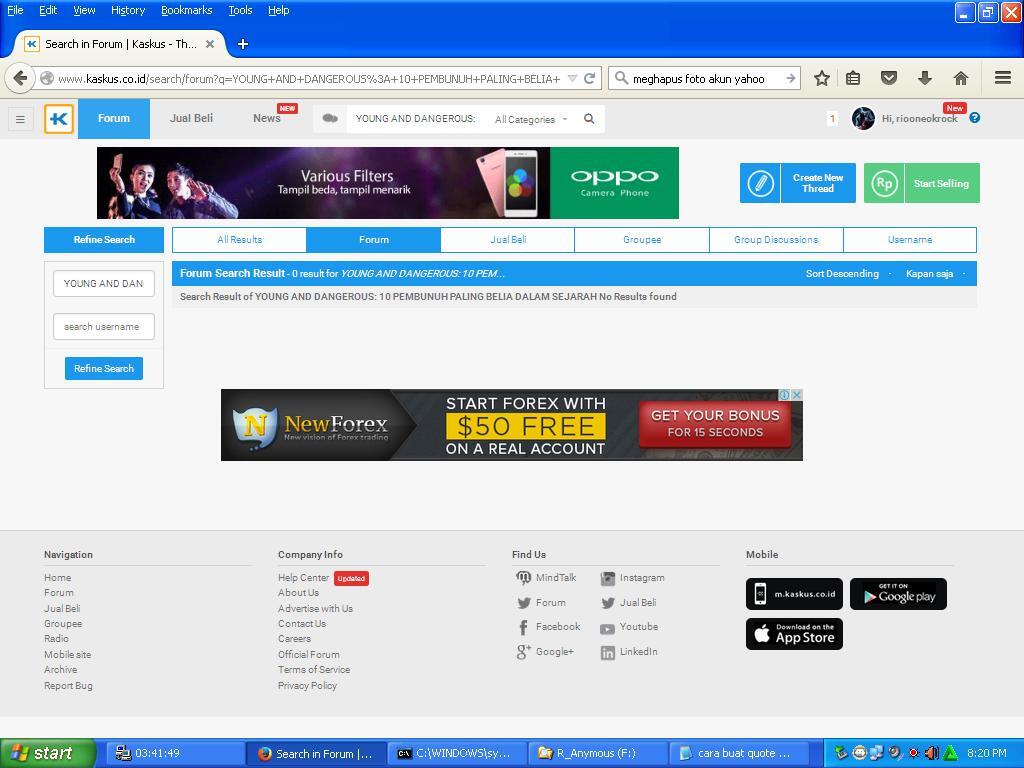This screenshot has height=768, width=1024.
Task: Close the NewForex ad with the X icon
Action: coord(797,394)
